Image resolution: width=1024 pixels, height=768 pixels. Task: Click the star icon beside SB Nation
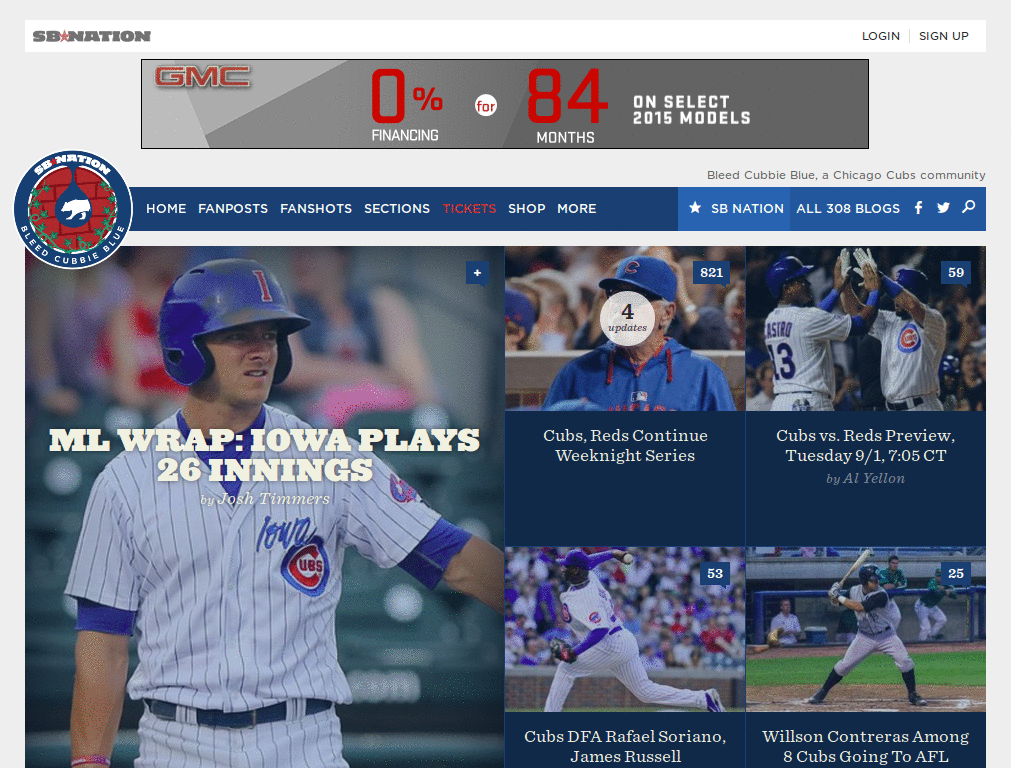pyautogui.click(x=695, y=208)
